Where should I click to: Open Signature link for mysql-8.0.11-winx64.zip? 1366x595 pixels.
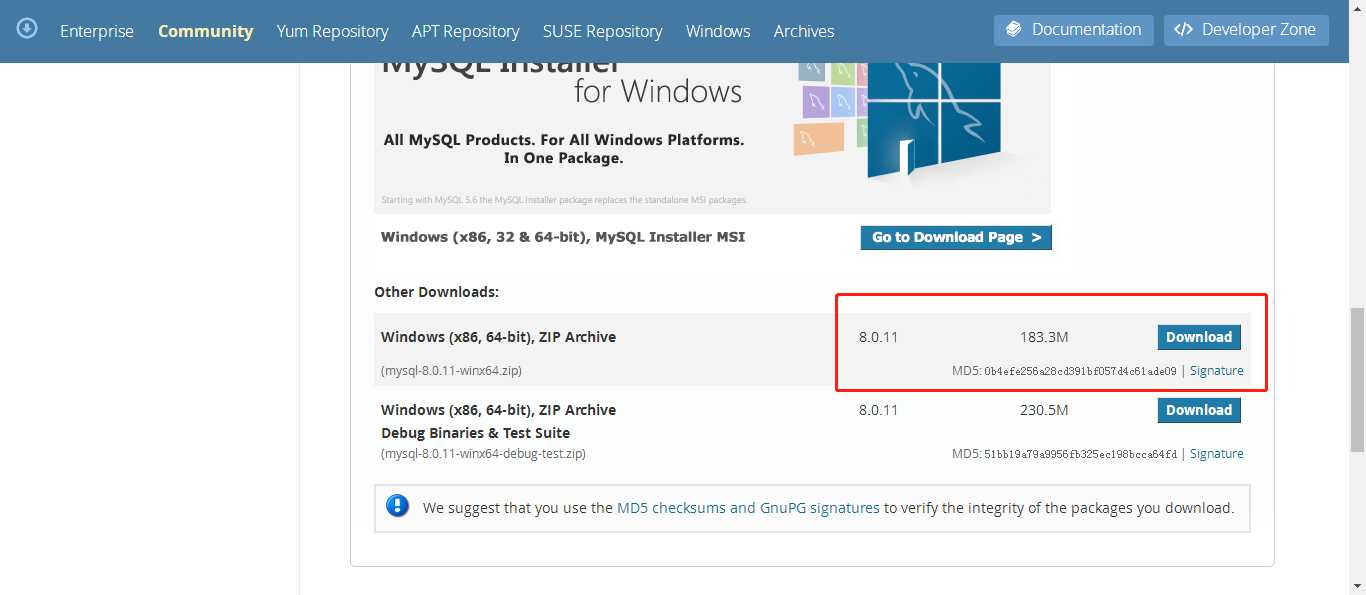(x=1217, y=370)
